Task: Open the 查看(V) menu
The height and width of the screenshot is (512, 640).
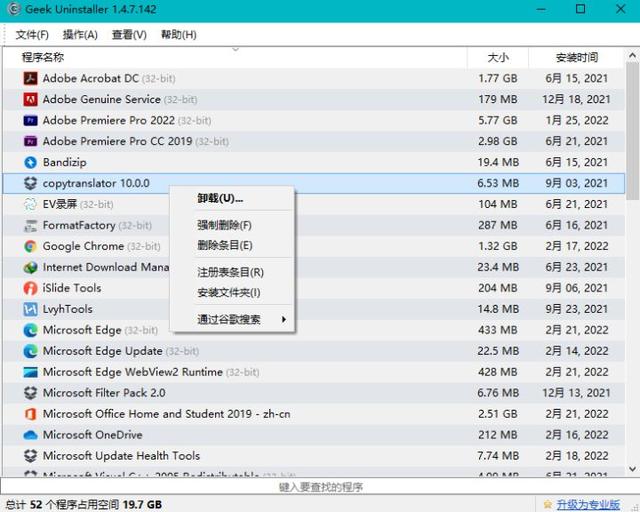Action: (129, 35)
